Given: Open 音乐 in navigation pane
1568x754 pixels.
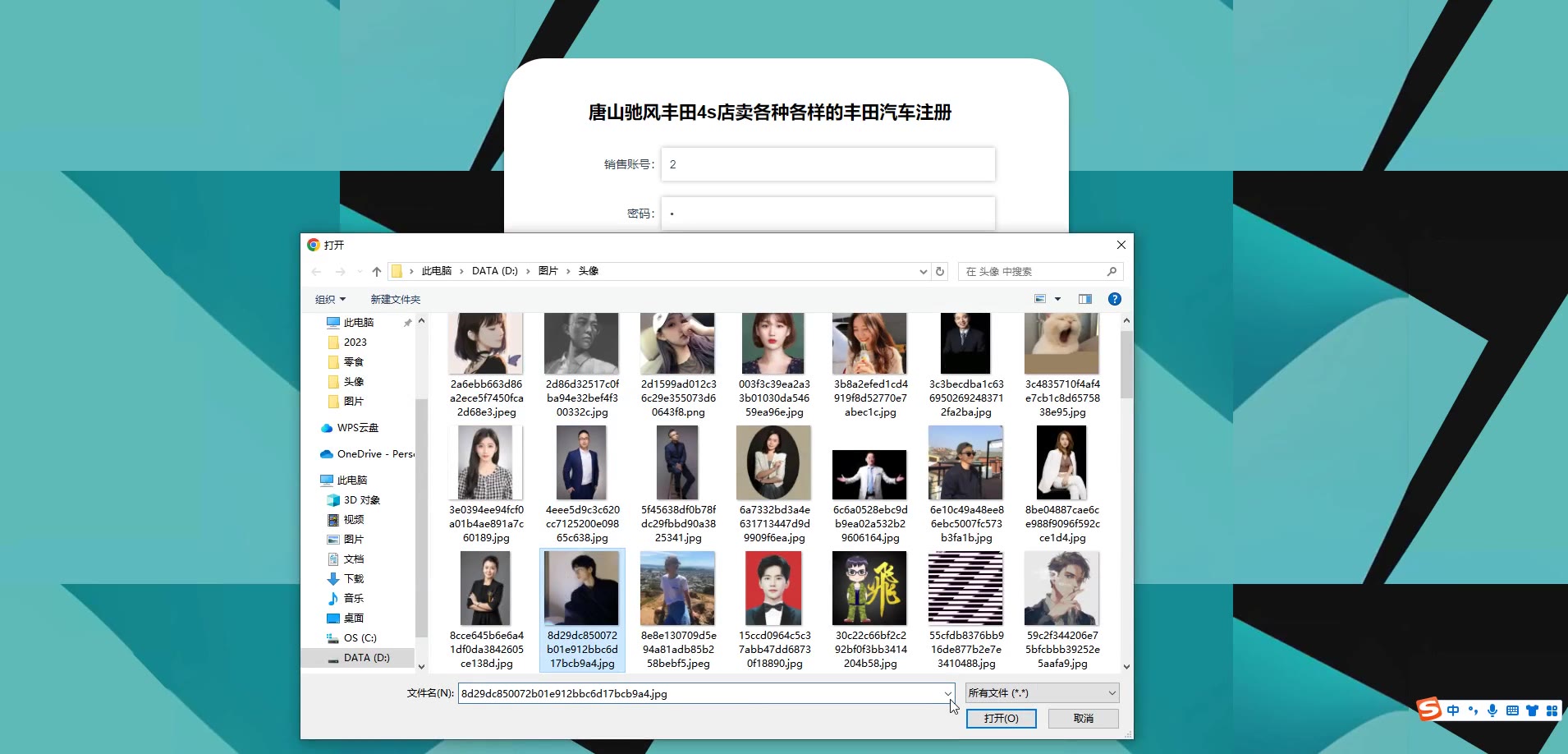Looking at the screenshot, I should pyautogui.click(x=354, y=599).
